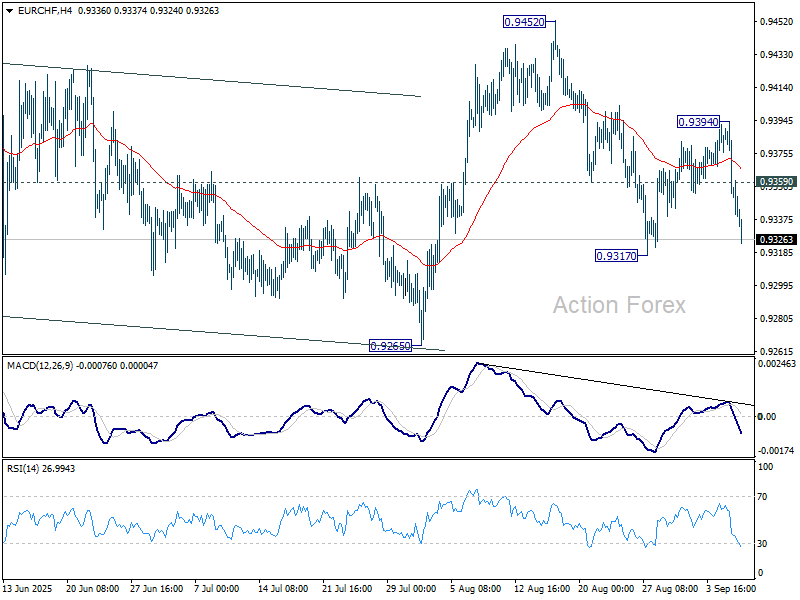Select the 0.93590 level tag on price axis
The image size is (800, 600).
click(x=776, y=183)
